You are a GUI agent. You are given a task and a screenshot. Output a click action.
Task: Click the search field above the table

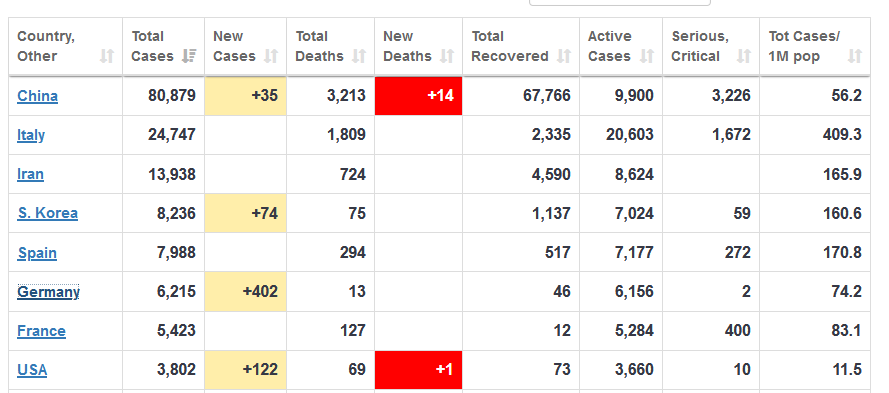coord(620,2)
